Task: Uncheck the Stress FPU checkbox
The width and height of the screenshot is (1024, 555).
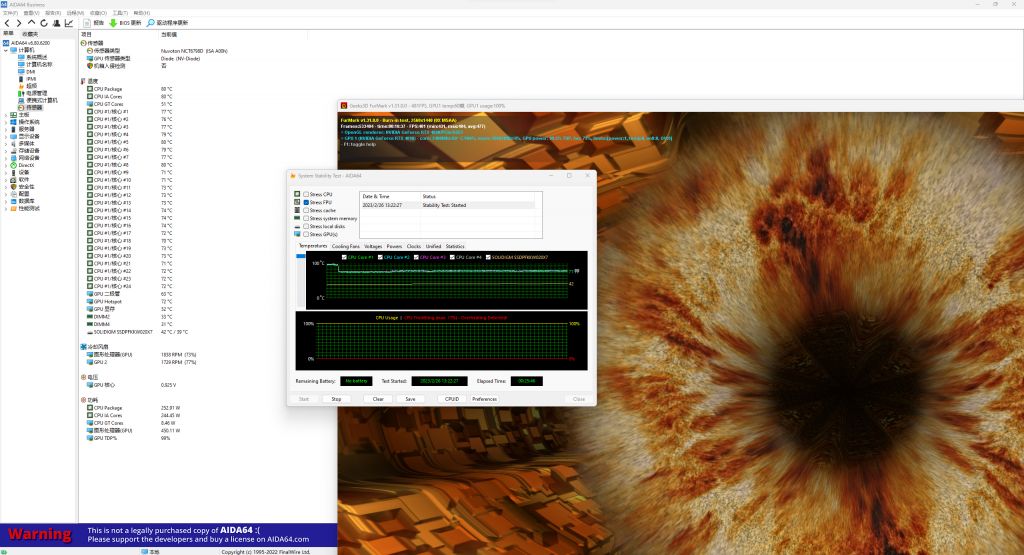Action: pos(306,202)
